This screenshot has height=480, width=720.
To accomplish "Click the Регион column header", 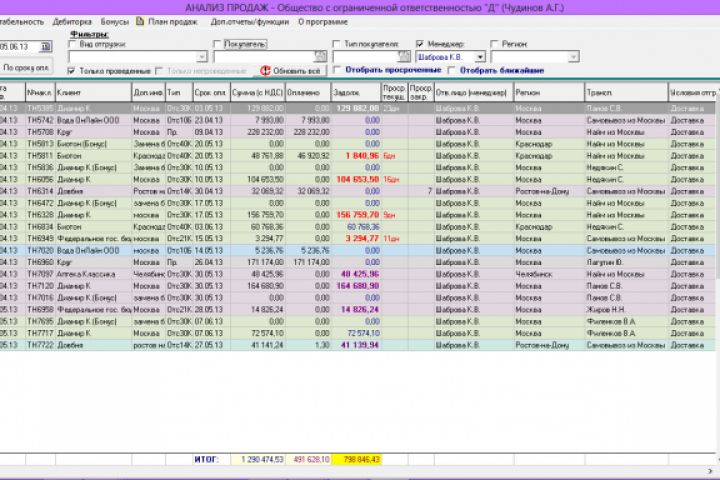I will tap(549, 92).
